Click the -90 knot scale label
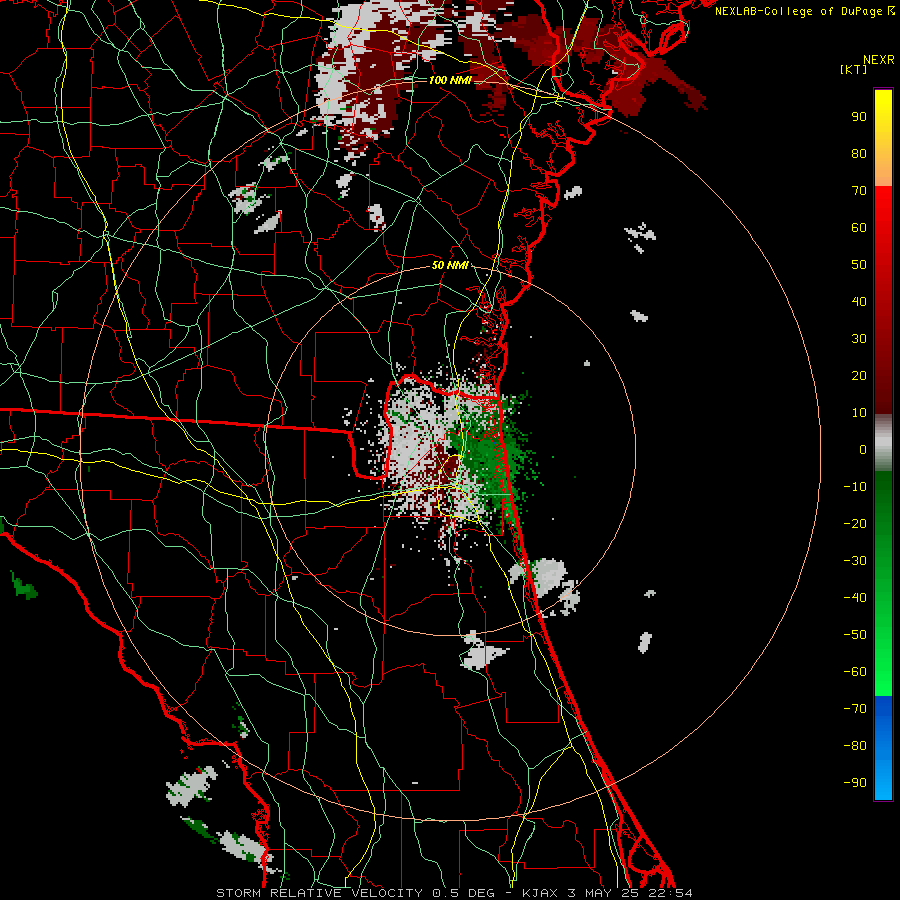This screenshot has width=900, height=900. [x=855, y=783]
